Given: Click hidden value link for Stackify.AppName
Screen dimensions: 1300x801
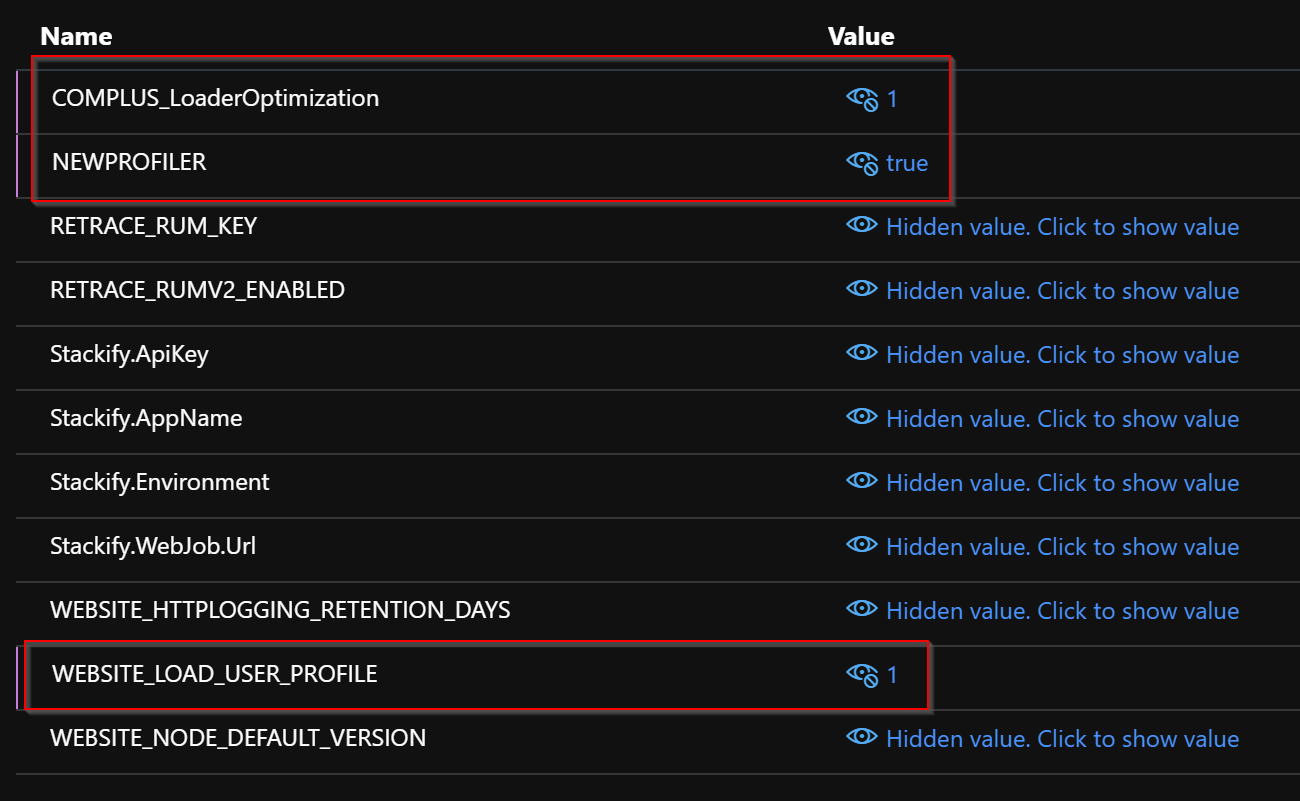Looking at the screenshot, I should point(1063,419).
